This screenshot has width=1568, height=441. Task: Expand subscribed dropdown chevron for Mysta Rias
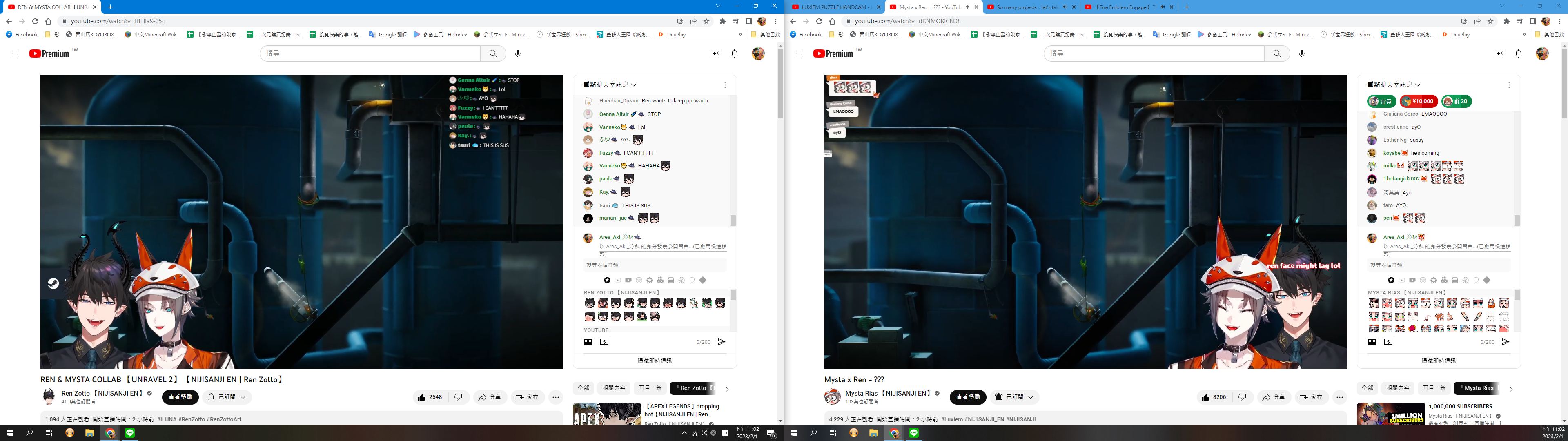click(x=1031, y=397)
